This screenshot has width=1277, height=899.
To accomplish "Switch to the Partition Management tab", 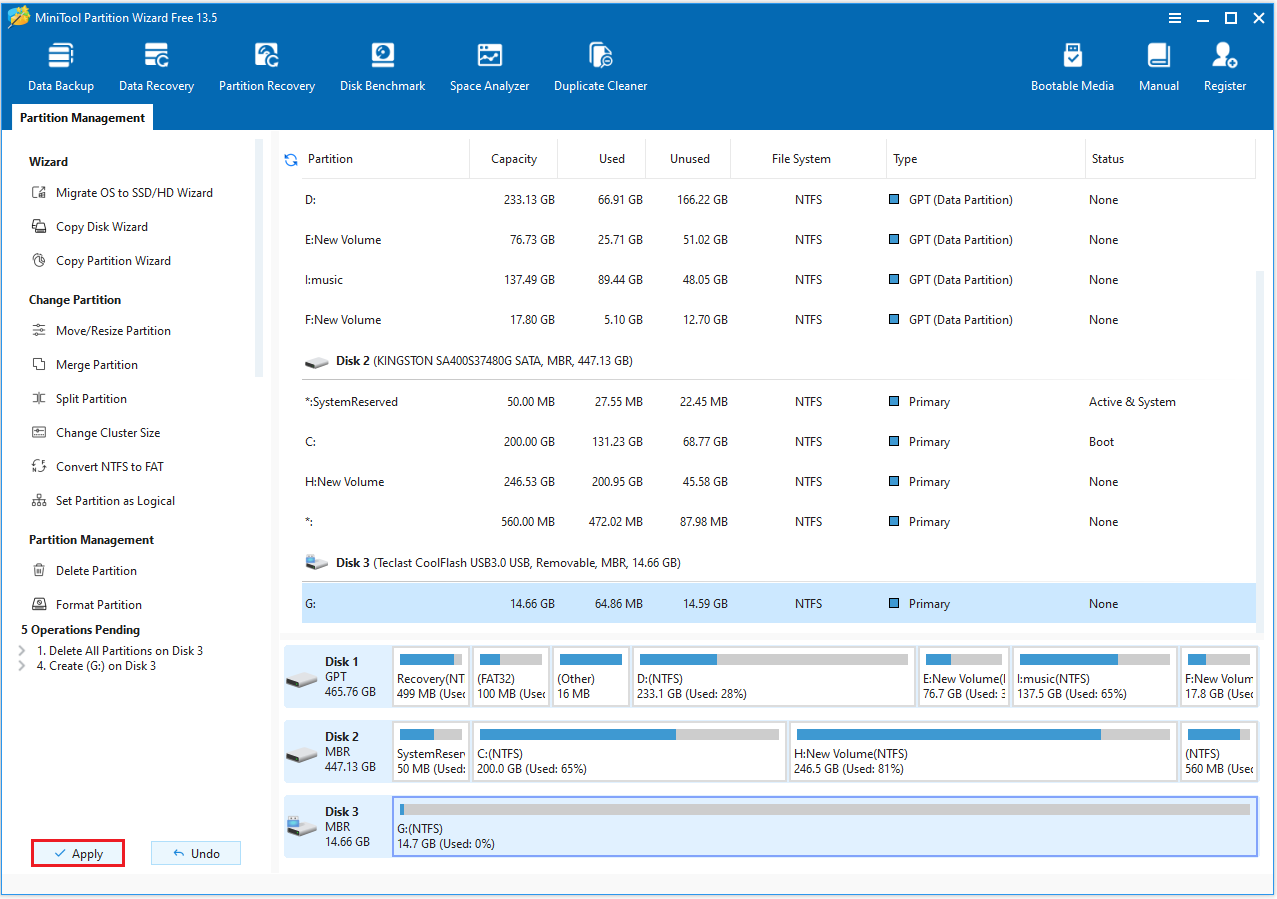I will pyautogui.click(x=81, y=117).
